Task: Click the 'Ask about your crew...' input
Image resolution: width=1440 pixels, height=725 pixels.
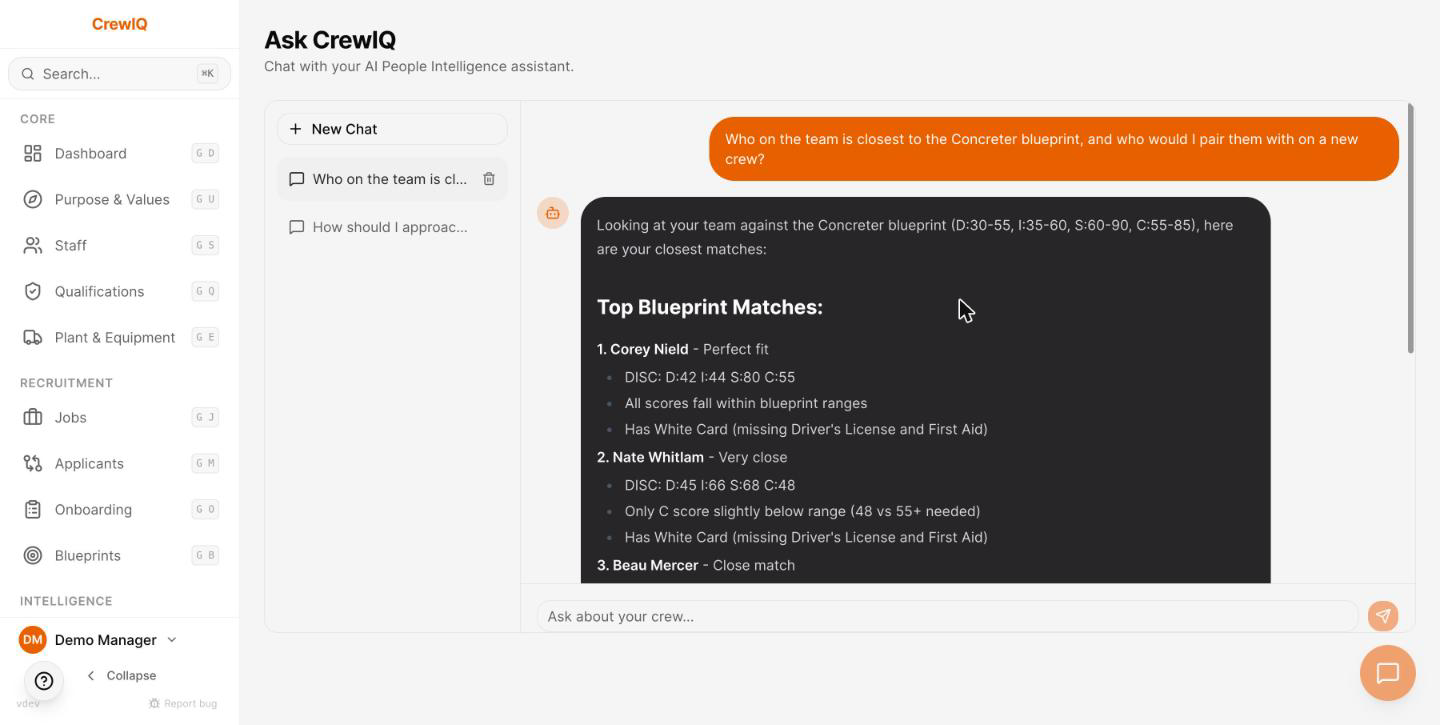Action: [x=947, y=616]
